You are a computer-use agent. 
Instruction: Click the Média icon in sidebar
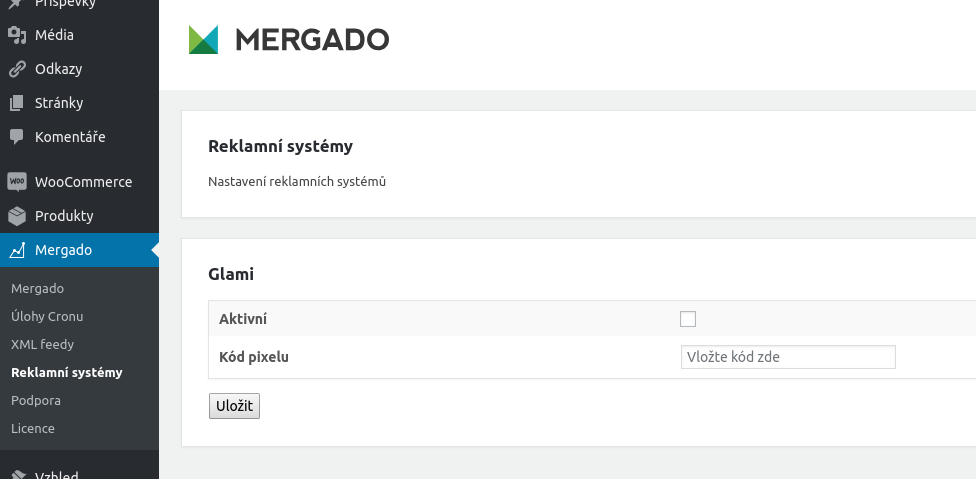click(16, 36)
